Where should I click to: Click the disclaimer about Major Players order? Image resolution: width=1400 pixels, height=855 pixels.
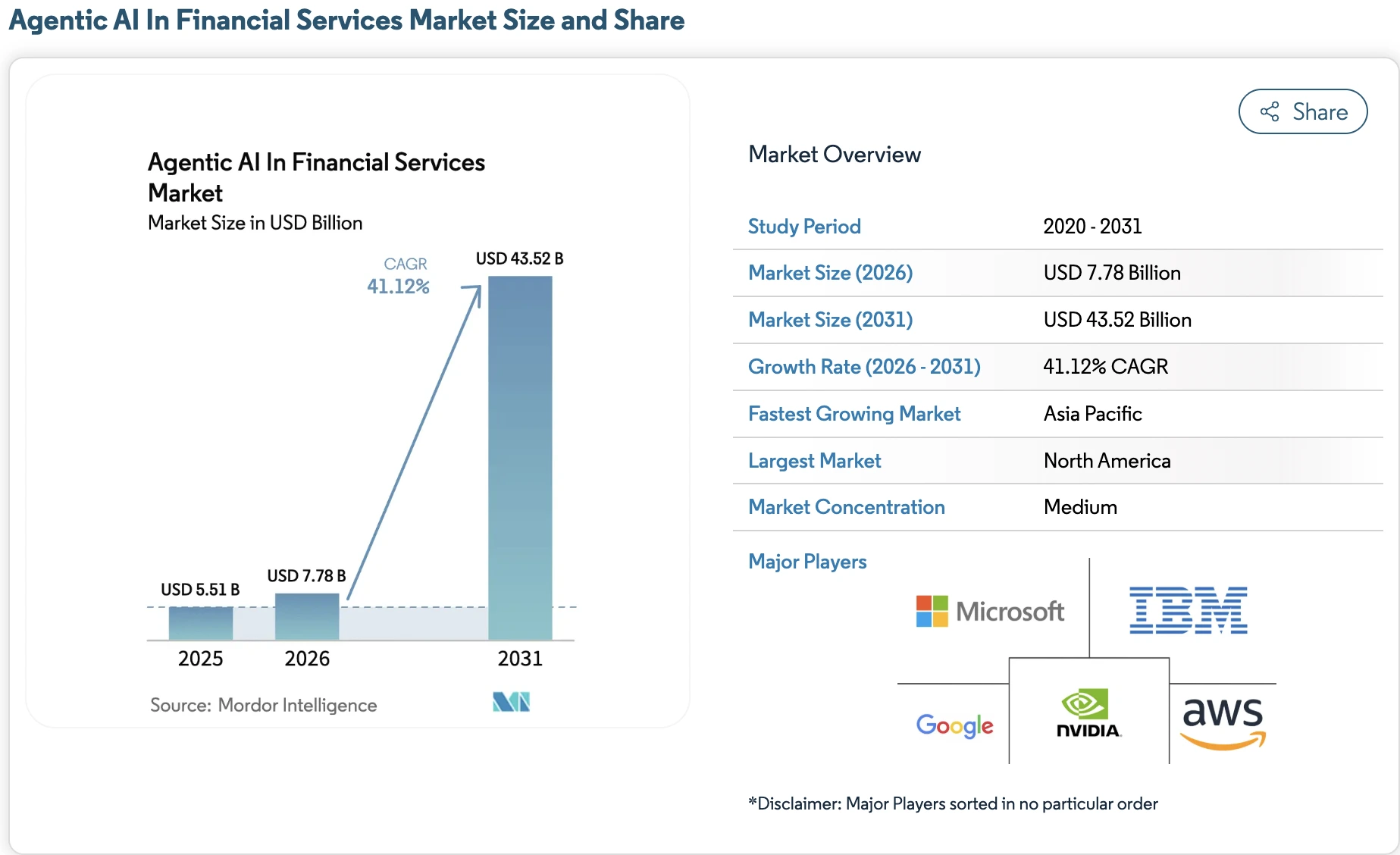tap(953, 803)
